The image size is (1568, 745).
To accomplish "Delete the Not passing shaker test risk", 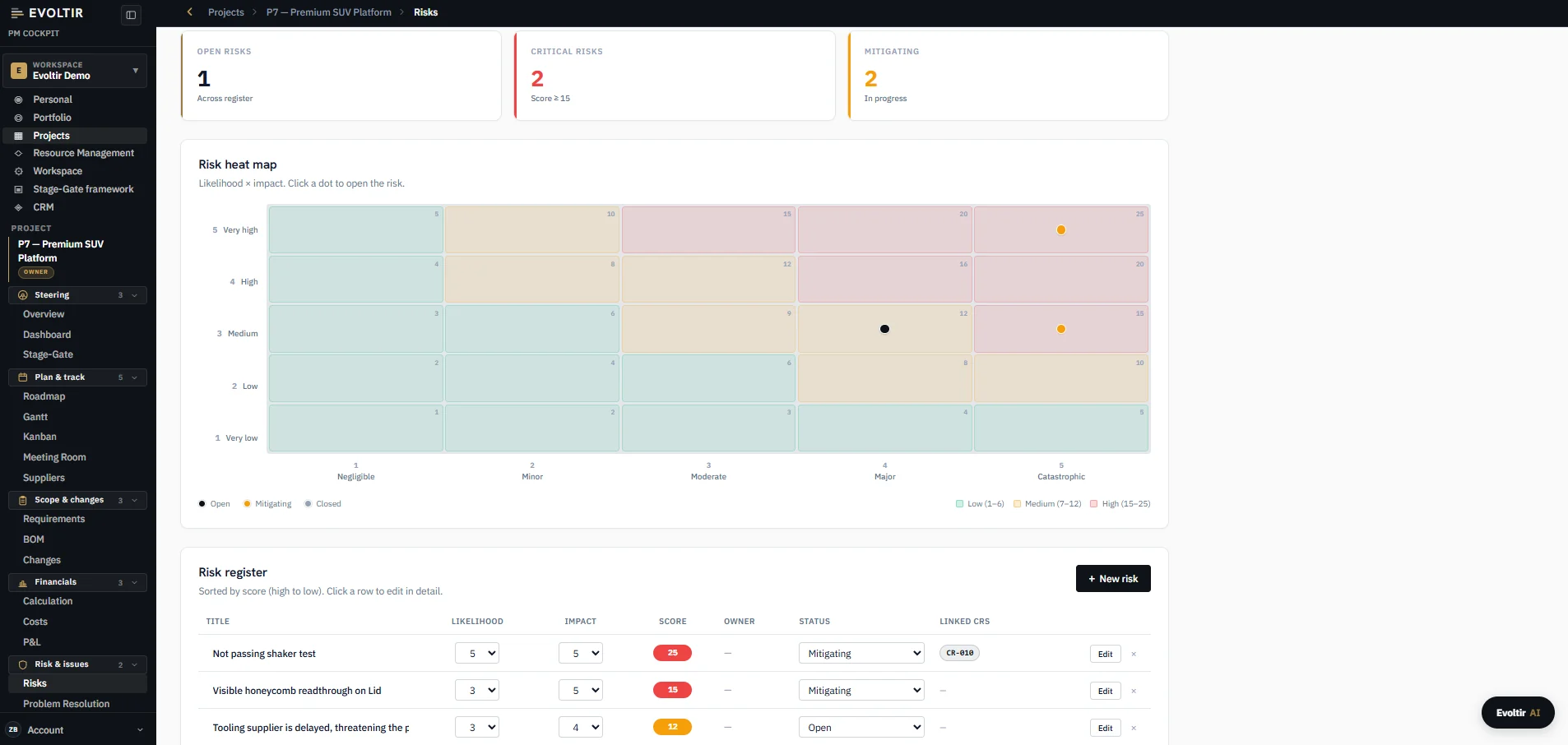I will tap(1134, 654).
